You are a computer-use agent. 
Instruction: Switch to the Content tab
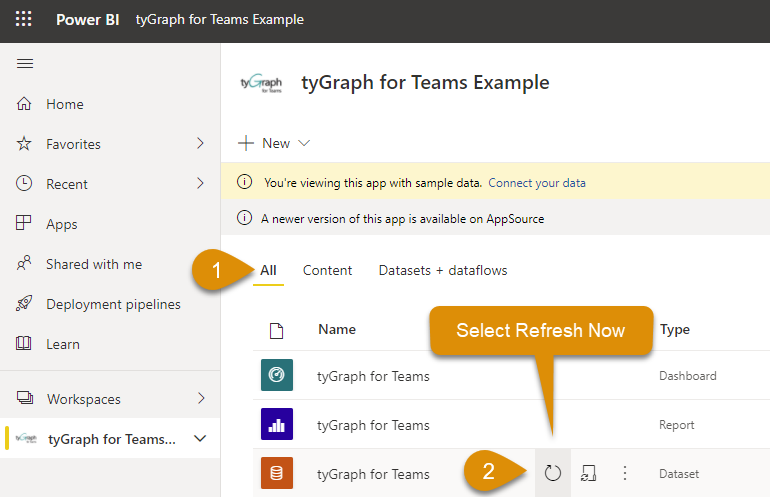(x=327, y=270)
